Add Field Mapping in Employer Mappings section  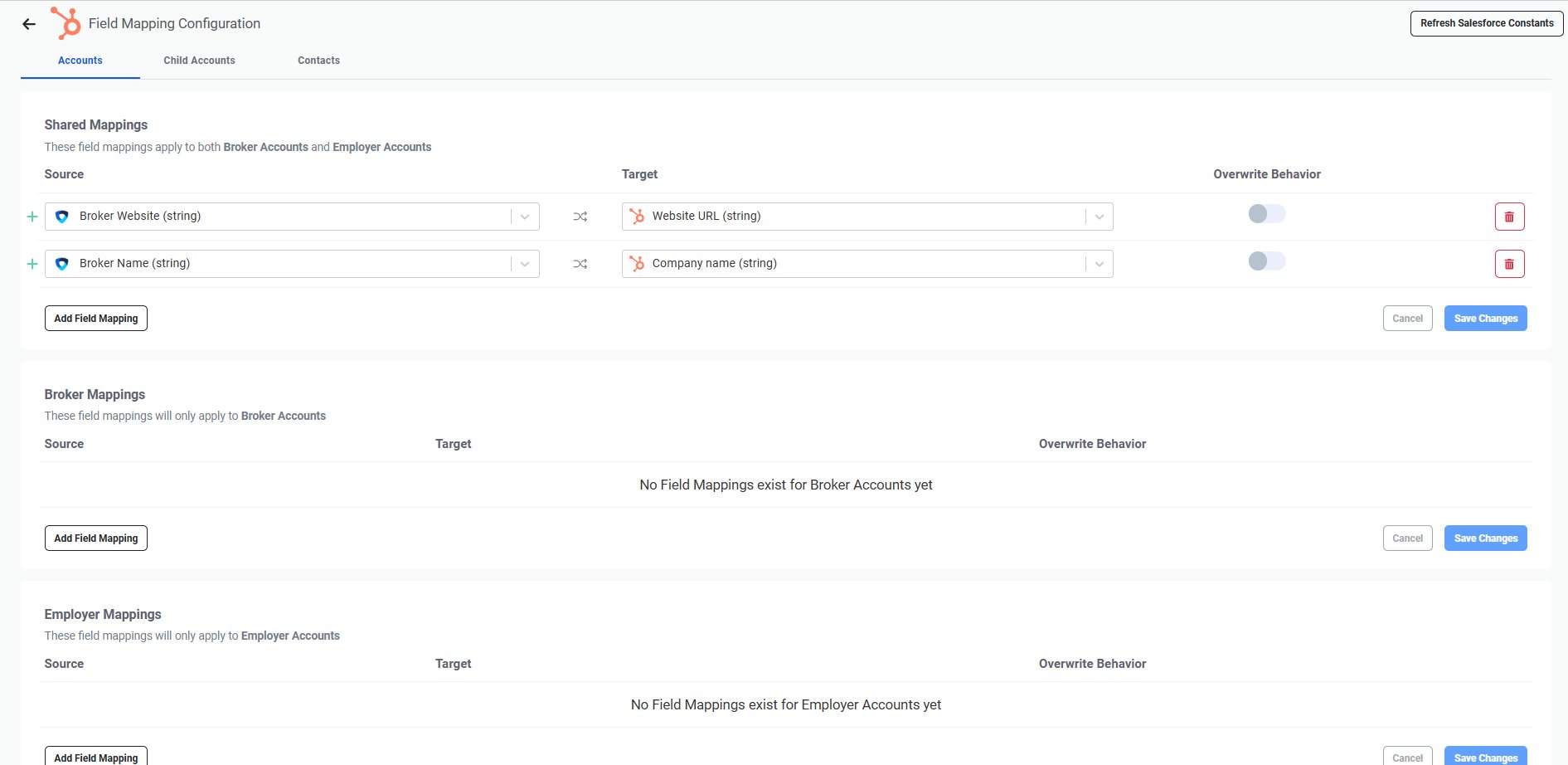point(96,757)
